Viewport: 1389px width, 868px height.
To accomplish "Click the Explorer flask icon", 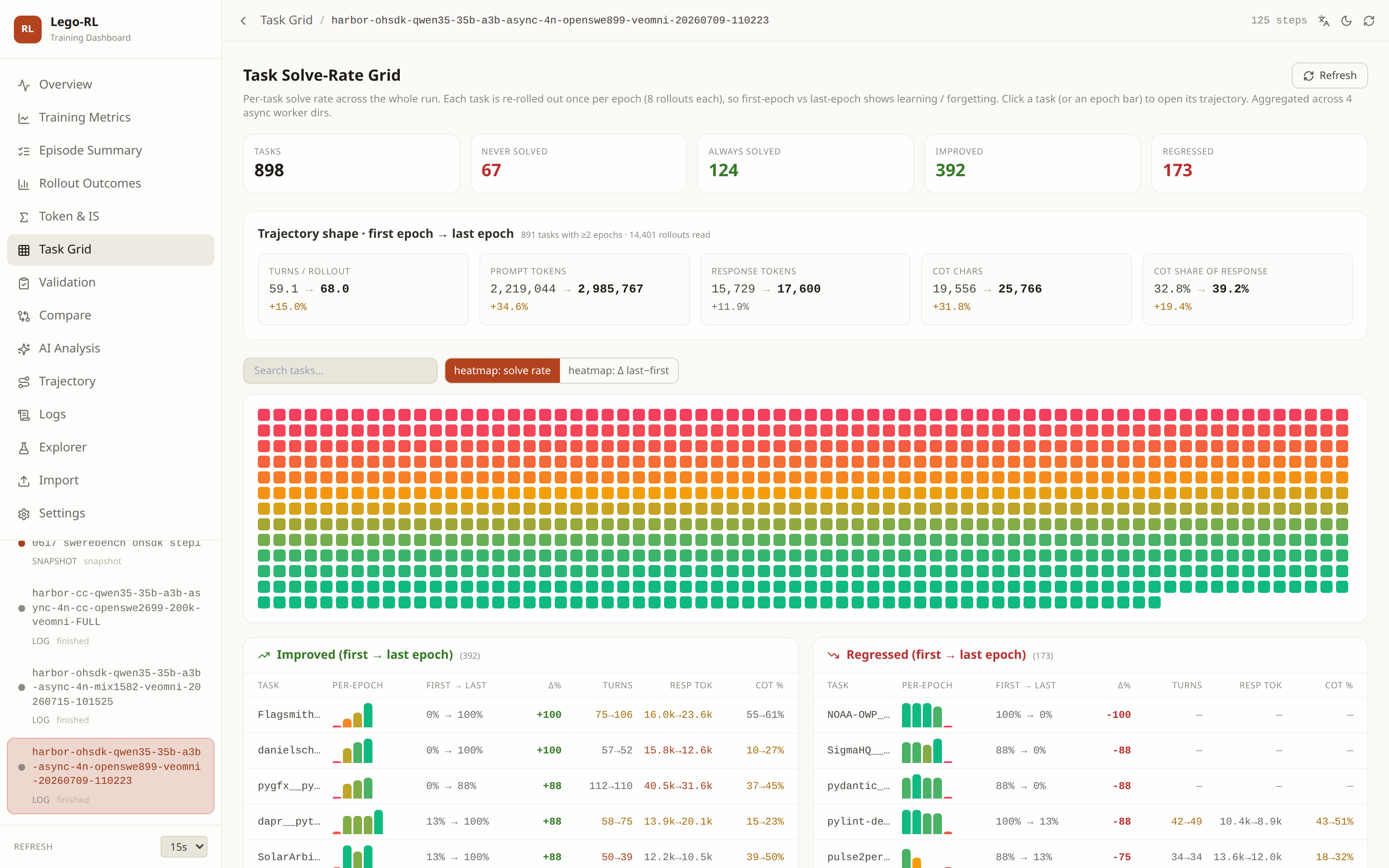I will 23,448.
